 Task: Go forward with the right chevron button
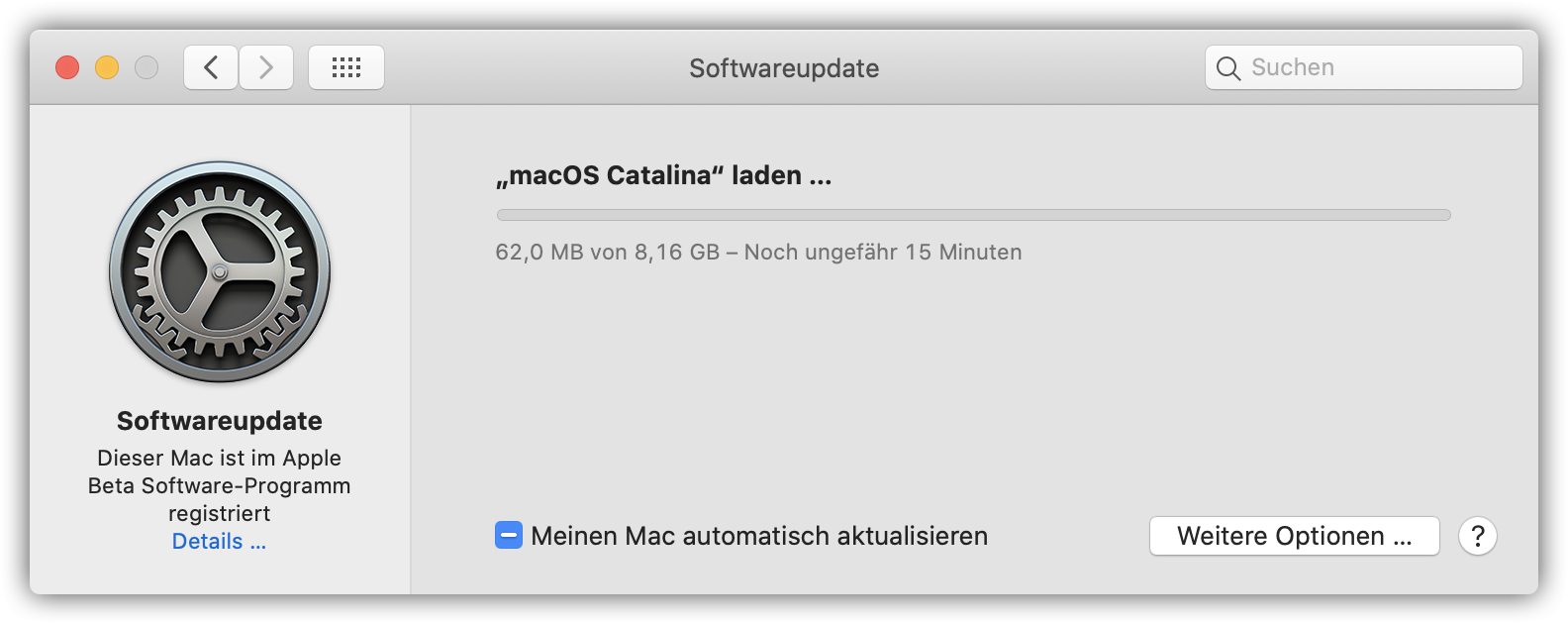coord(266,67)
